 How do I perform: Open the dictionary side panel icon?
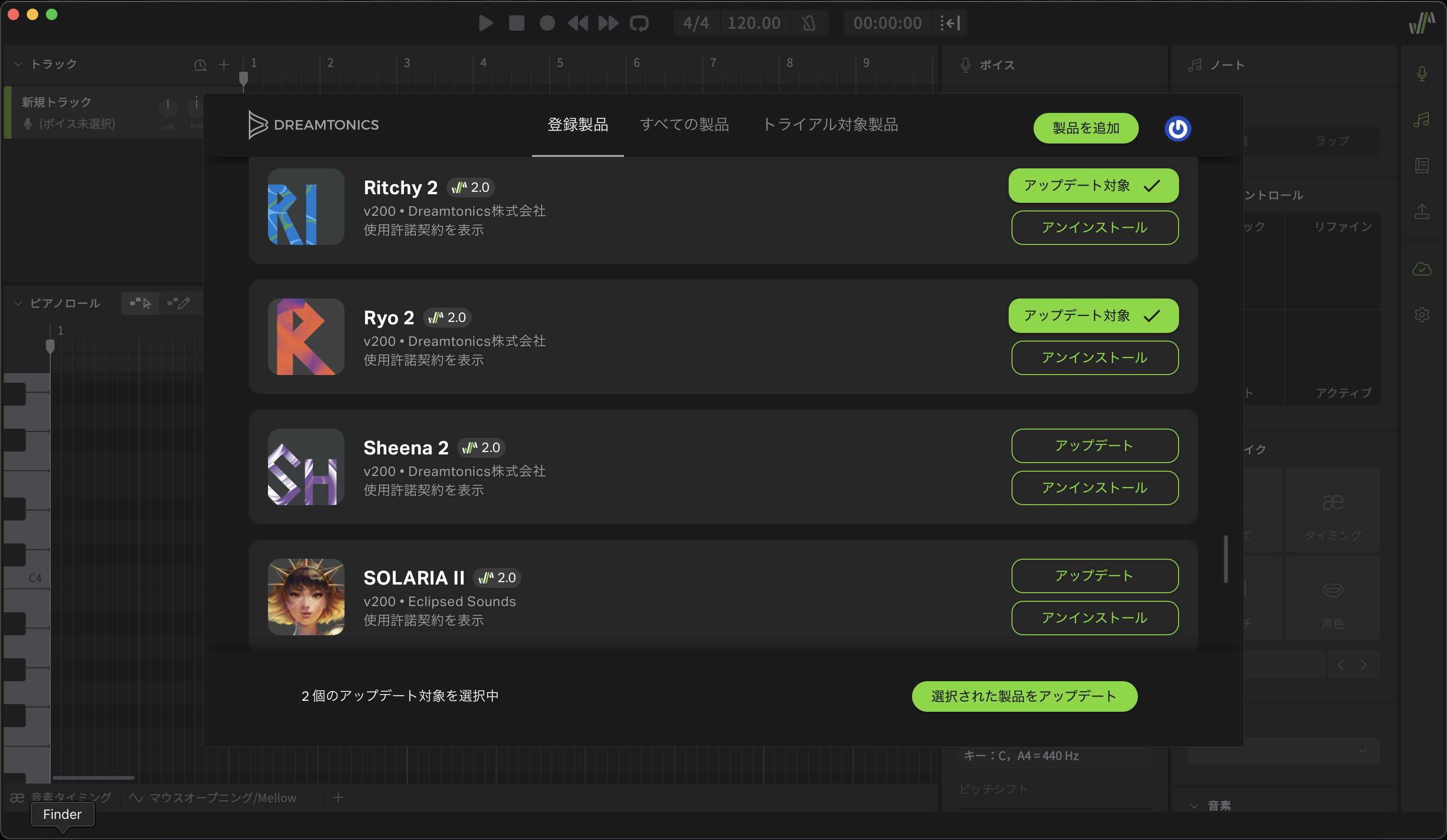tap(1422, 166)
